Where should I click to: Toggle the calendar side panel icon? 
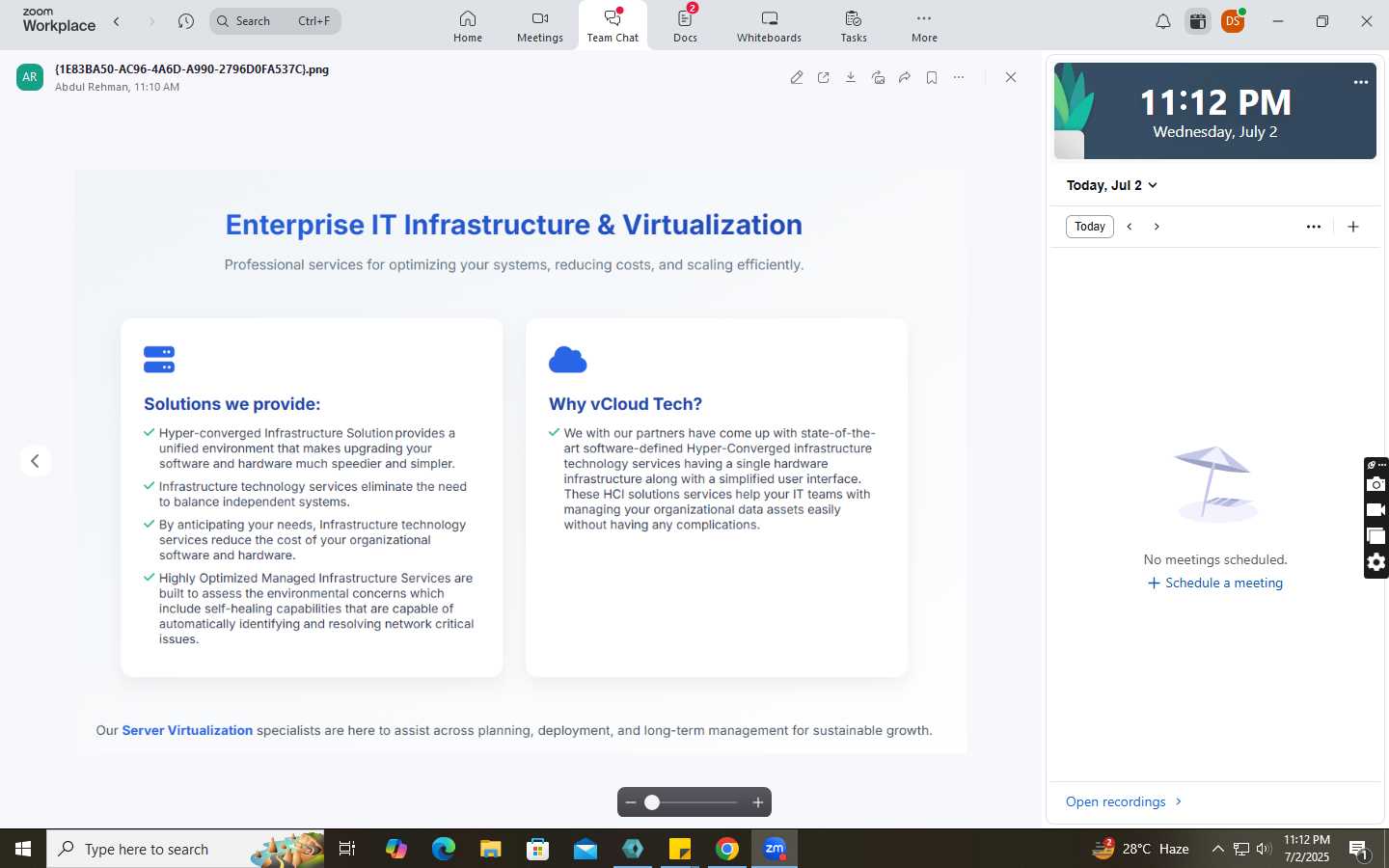[x=1198, y=21]
